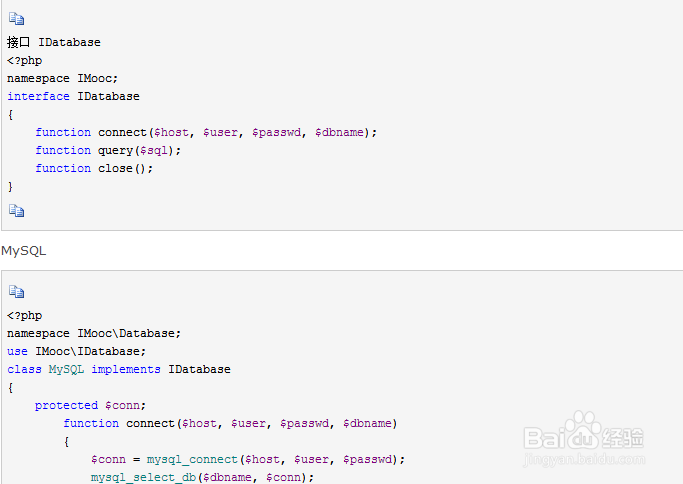Click '$conn = mysql_connect(...)' line
Image resolution: width=683 pixels, height=484 pixels.
coord(248,460)
